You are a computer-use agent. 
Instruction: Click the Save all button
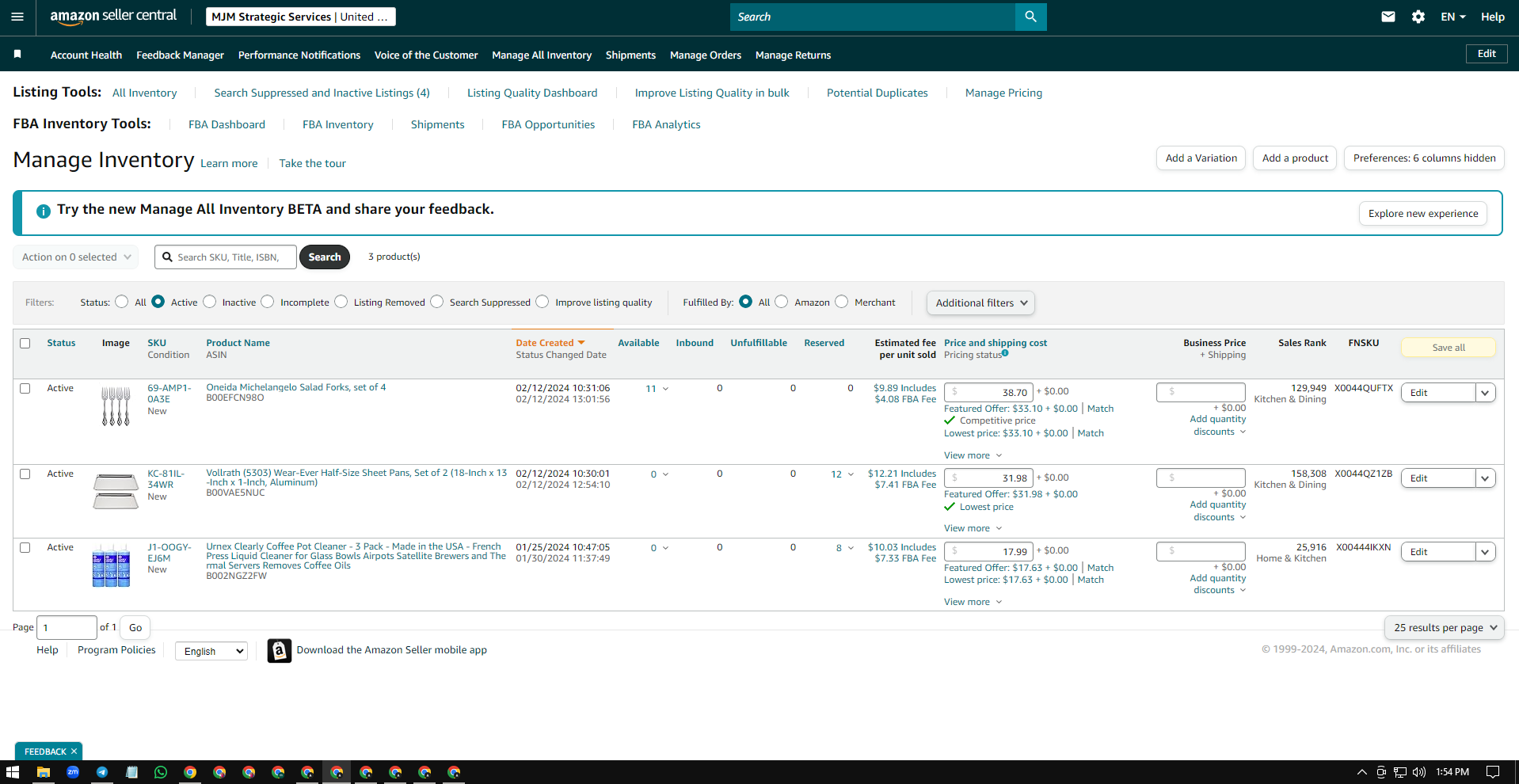pyautogui.click(x=1449, y=347)
